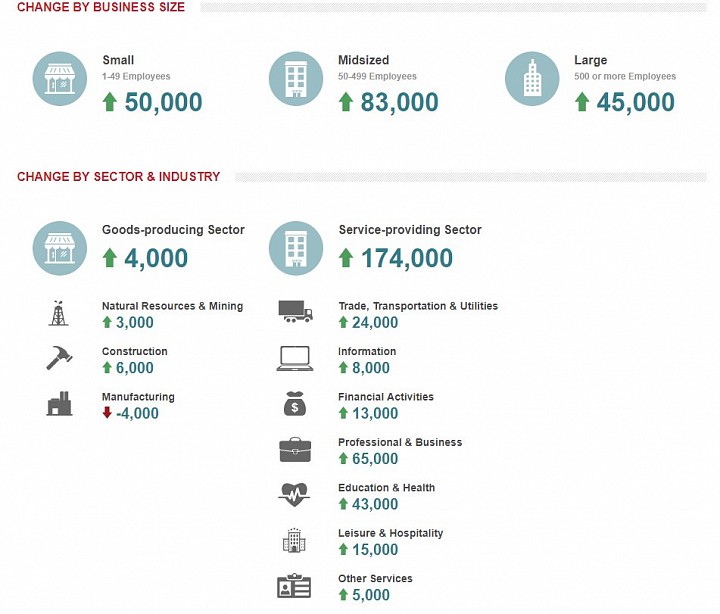This screenshot has height=614, width=720.
Task: Click the 5,000 value
Action: click(371, 595)
